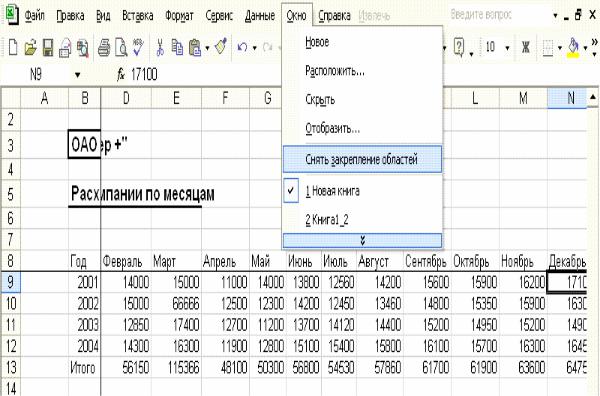Image resolution: width=600 pixels, height=396 pixels.
Task: Click the cell with value 66666
Action: (x=176, y=303)
